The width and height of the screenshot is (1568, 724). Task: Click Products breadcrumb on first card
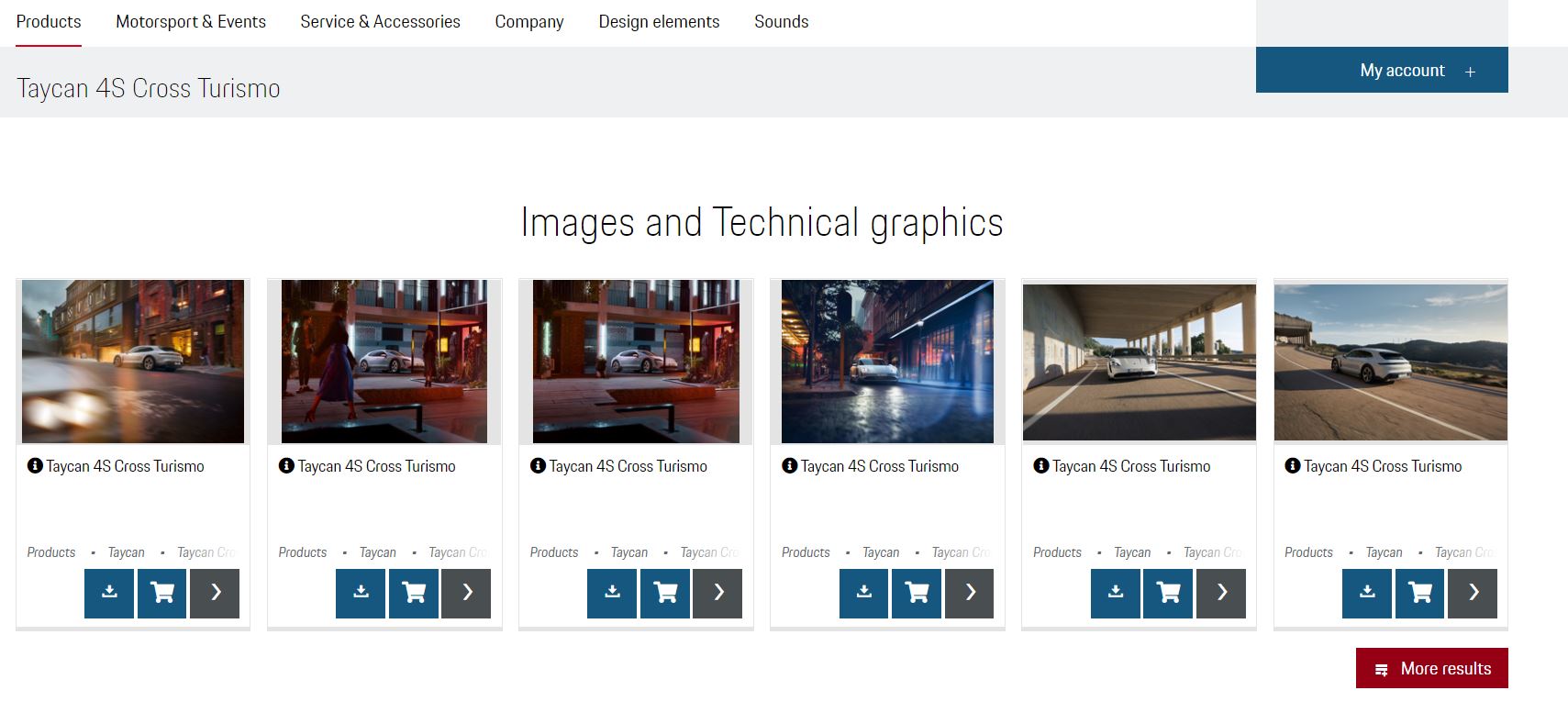(x=51, y=552)
